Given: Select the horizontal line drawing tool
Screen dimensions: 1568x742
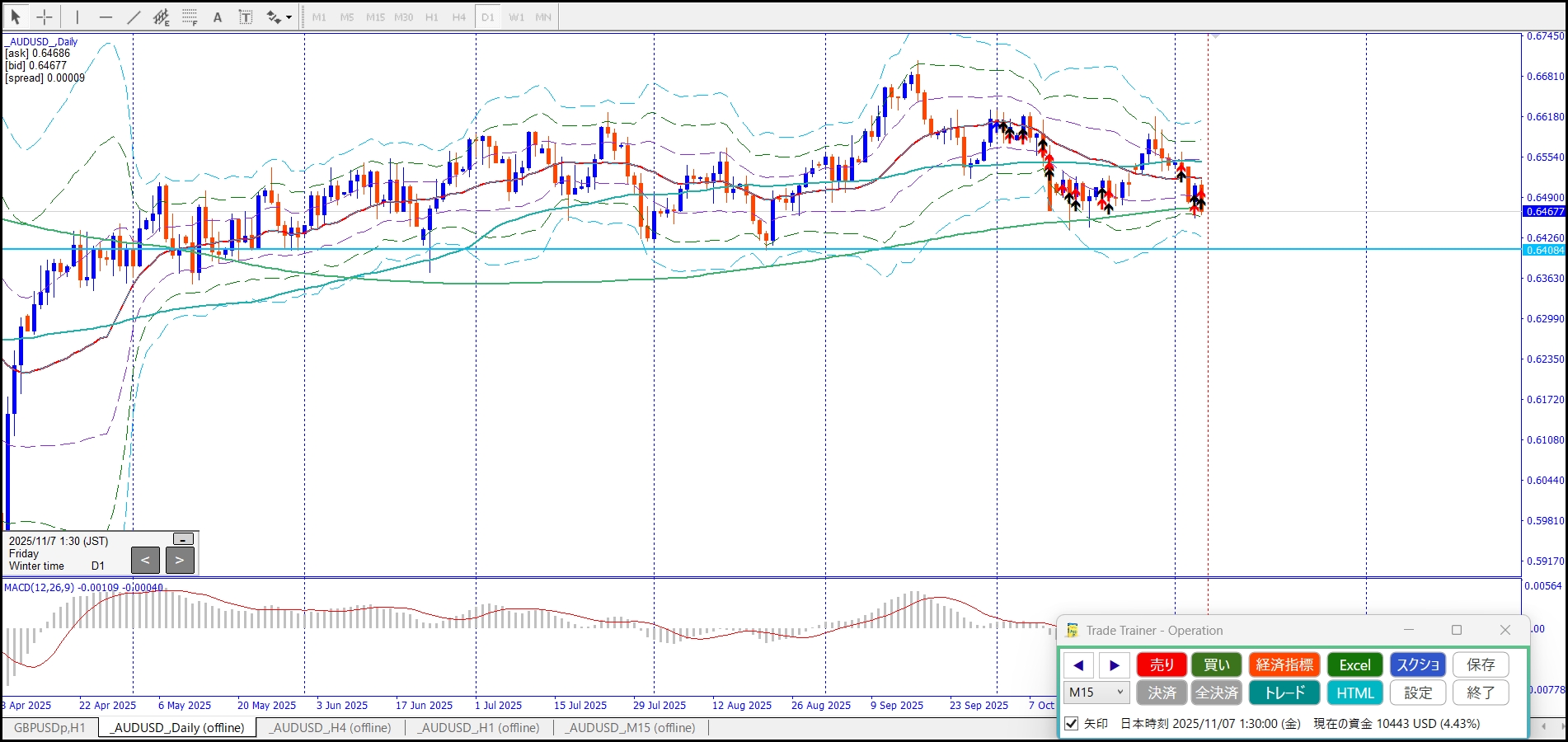Looking at the screenshot, I should click(106, 16).
